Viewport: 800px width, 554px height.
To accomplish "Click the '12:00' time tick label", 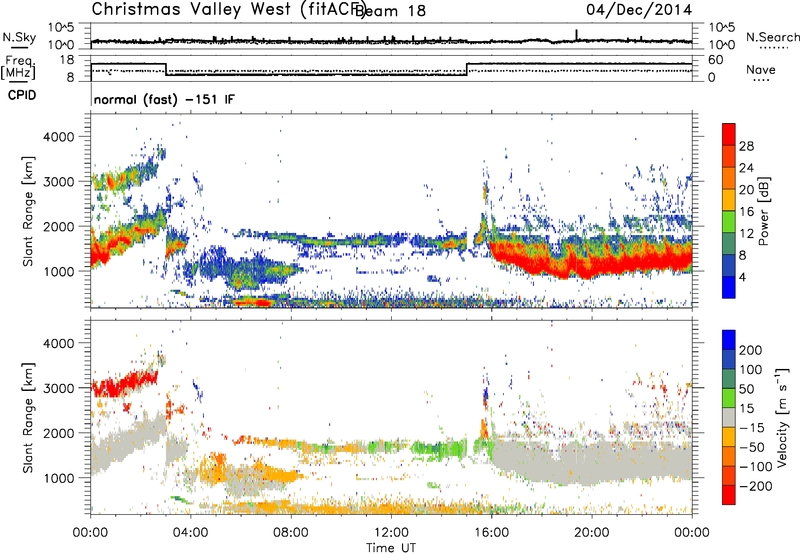I will pyautogui.click(x=391, y=533).
